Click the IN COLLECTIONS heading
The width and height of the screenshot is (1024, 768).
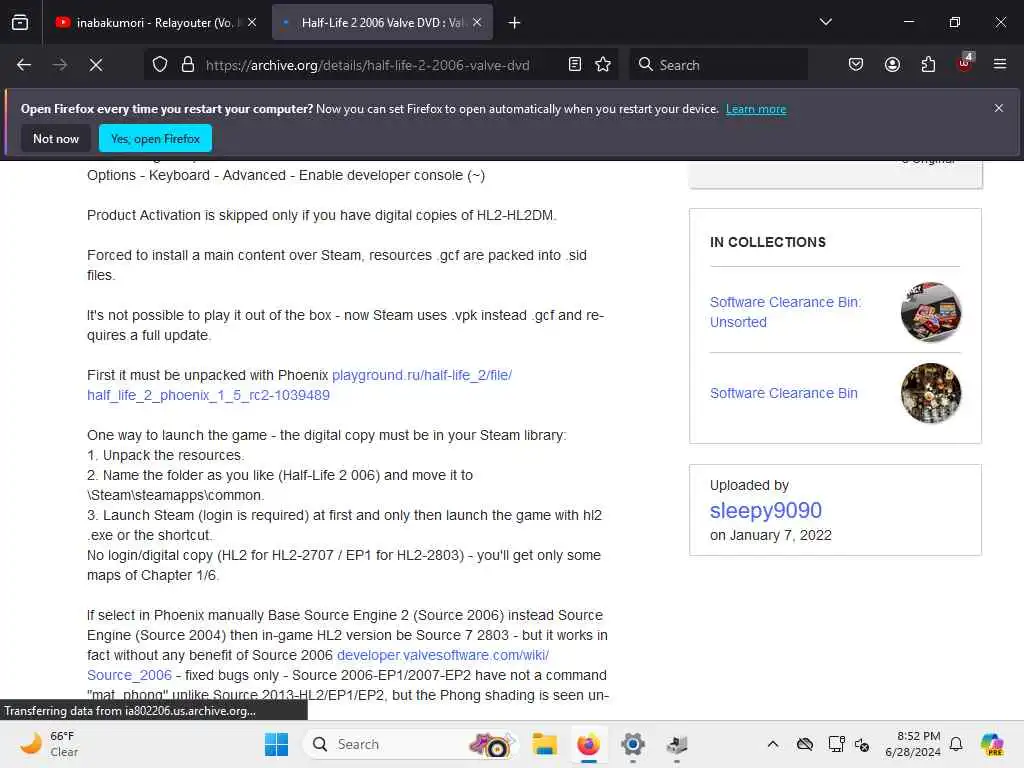[768, 242]
